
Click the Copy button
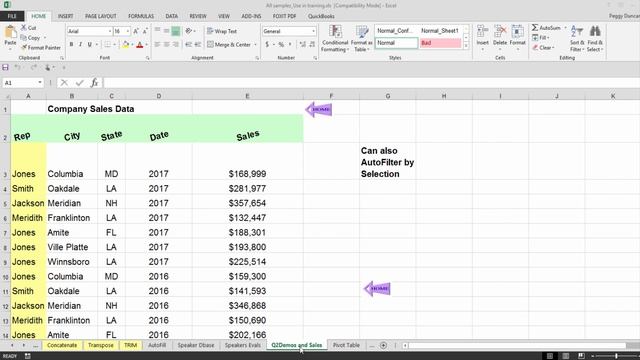31,38
